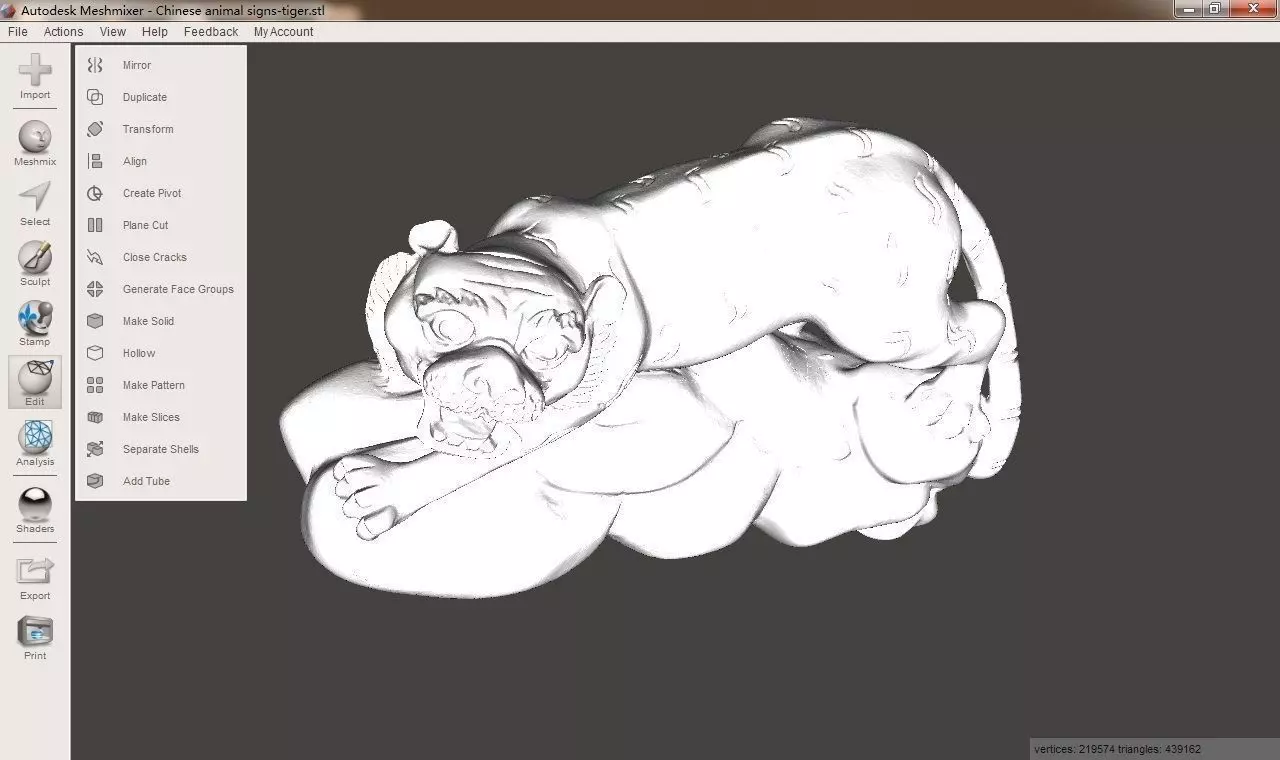Choose Align from the Edit list
Image resolution: width=1280 pixels, height=760 pixels.
(135, 161)
